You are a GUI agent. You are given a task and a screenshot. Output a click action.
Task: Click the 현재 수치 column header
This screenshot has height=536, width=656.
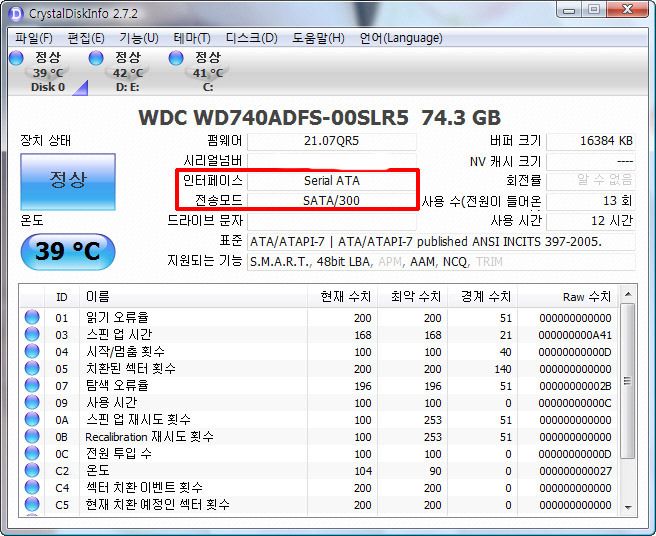tap(342, 297)
